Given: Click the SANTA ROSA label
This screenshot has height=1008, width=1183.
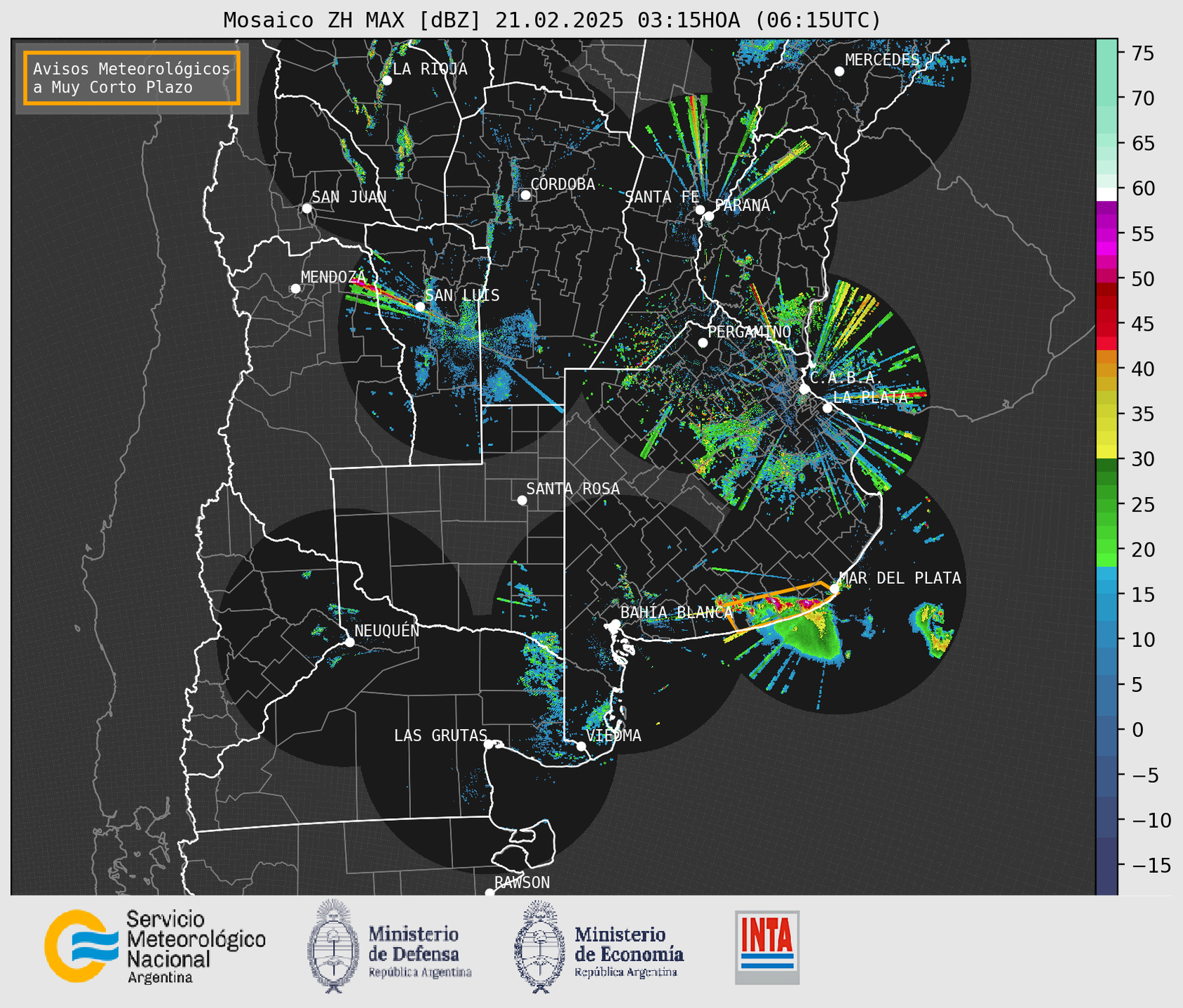Looking at the screenshot, I should pyautogui.click(x=573, y=489).
